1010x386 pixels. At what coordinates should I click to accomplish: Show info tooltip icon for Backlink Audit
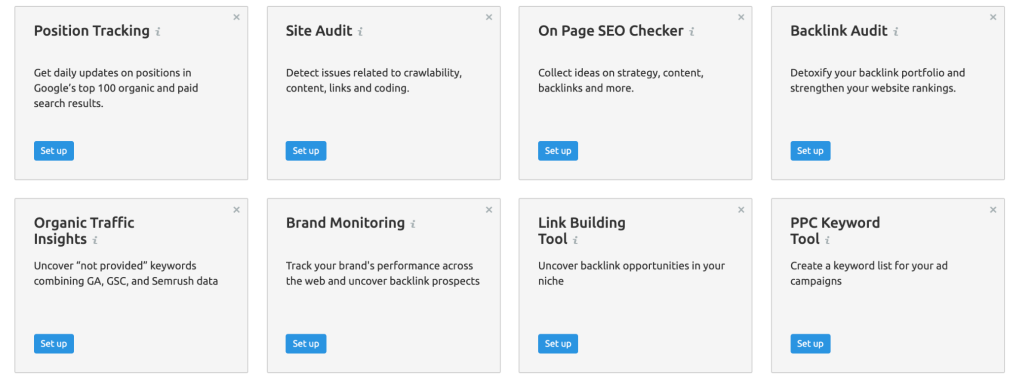click(895, 31)
